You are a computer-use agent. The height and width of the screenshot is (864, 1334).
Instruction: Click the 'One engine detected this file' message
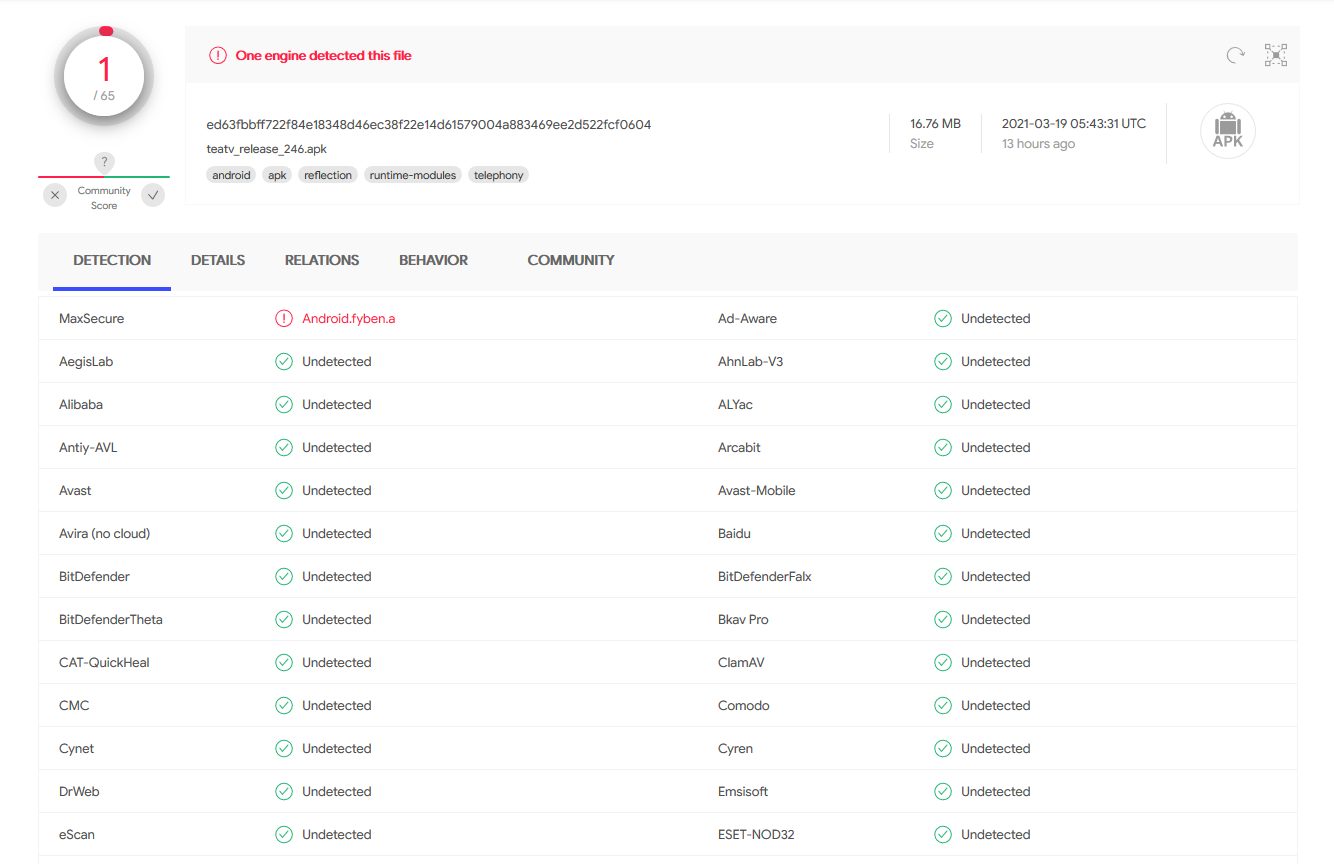[x=324, y=56]
